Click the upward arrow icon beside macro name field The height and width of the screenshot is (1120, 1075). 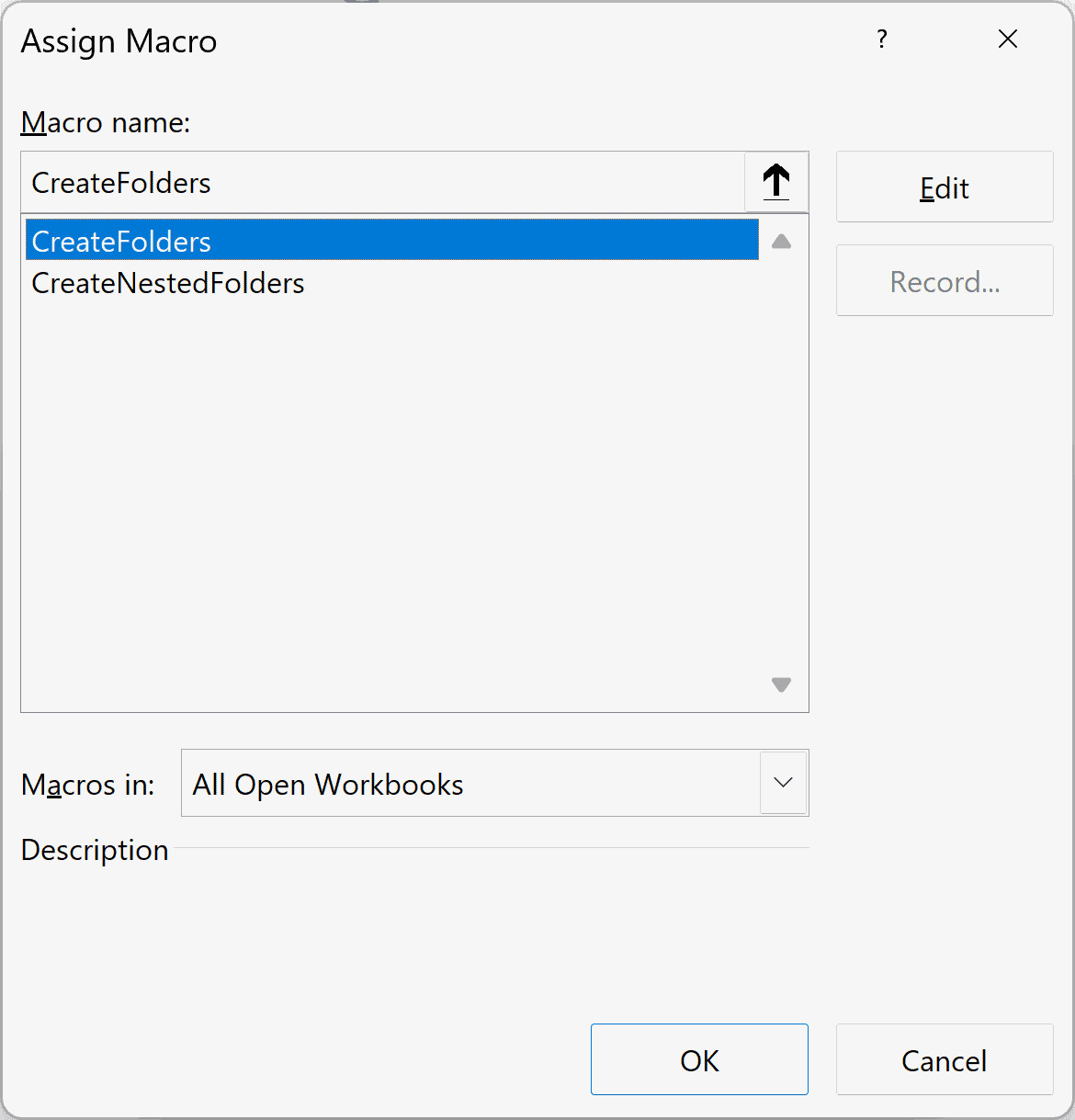pos(775,182)
